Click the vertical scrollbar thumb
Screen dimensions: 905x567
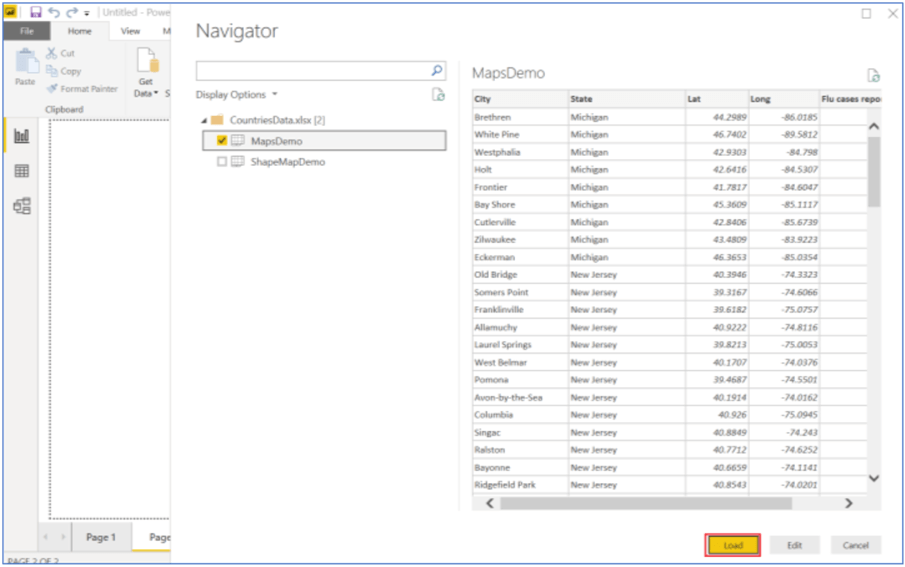tap(874, 171)
